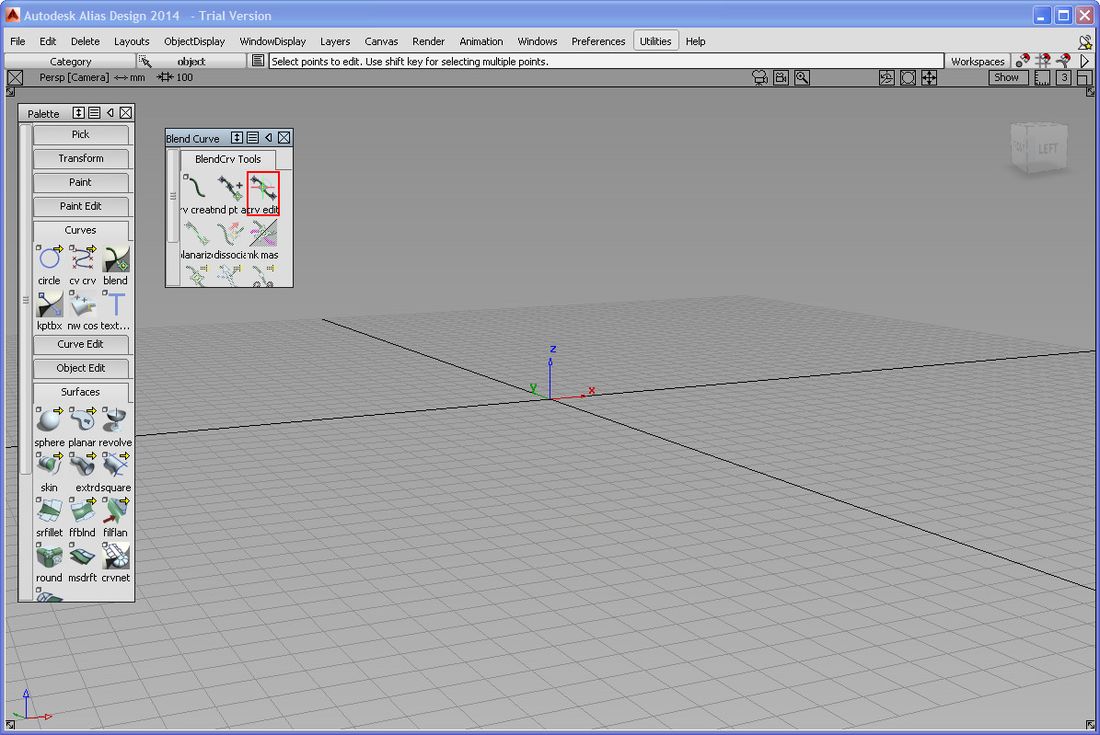This screenshot has width=1100, height=735.
Task: Collapse the Palette with left-arrow icon
Action: [110, 113]
